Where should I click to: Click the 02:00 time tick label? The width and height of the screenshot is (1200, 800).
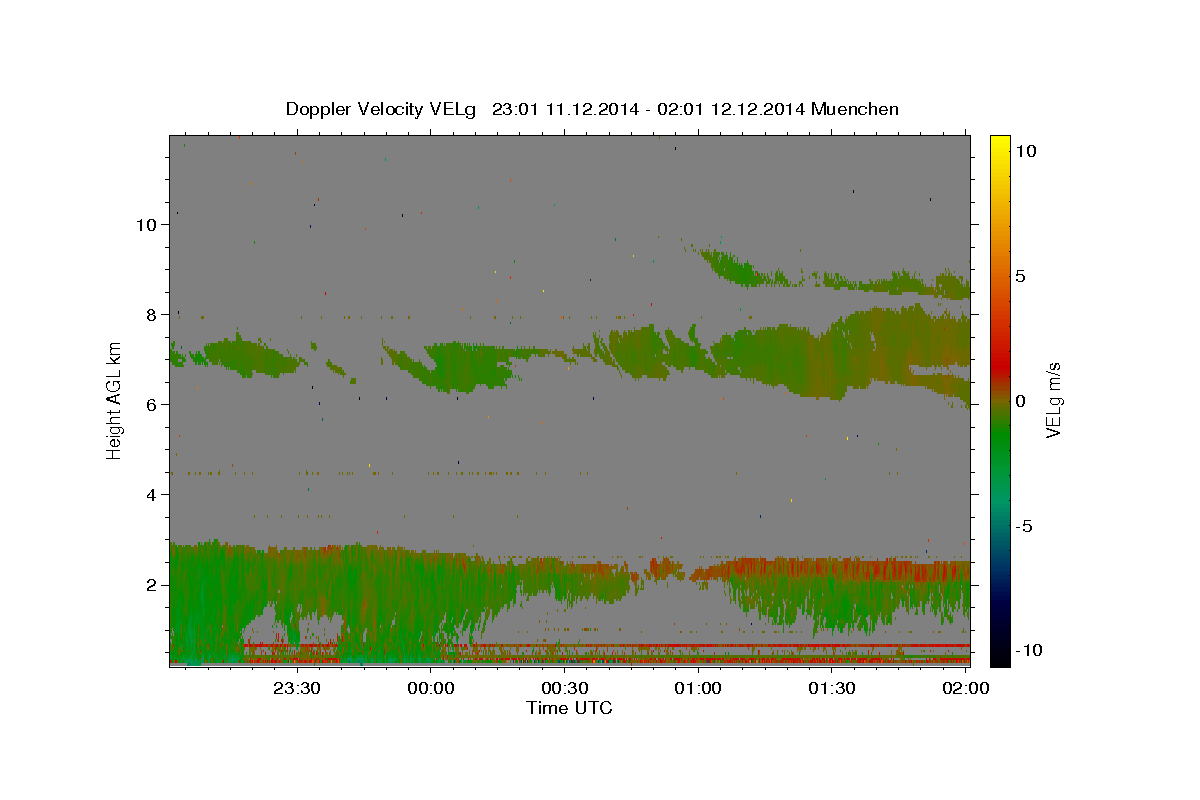tap(965, 688)
